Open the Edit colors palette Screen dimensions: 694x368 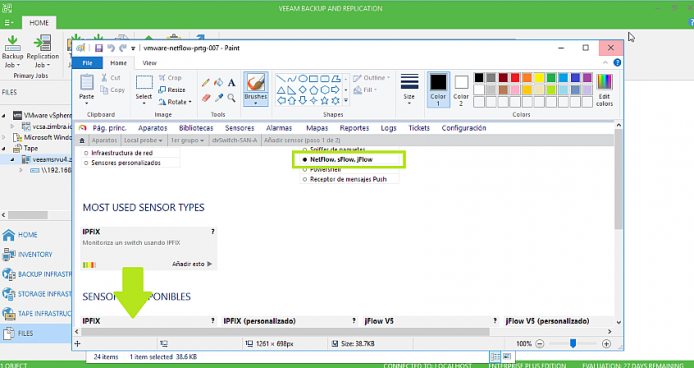[x=604, y=90]
